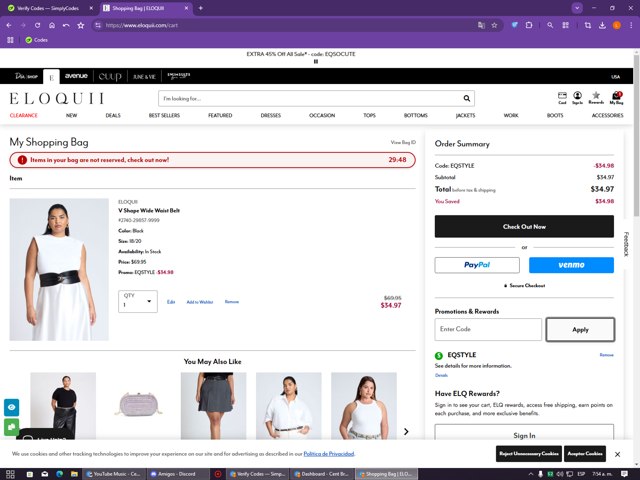This screenshot has width=640, height=480.
Task: Open the gray skirt recommendation thumbnail
Action: [213, 405]
